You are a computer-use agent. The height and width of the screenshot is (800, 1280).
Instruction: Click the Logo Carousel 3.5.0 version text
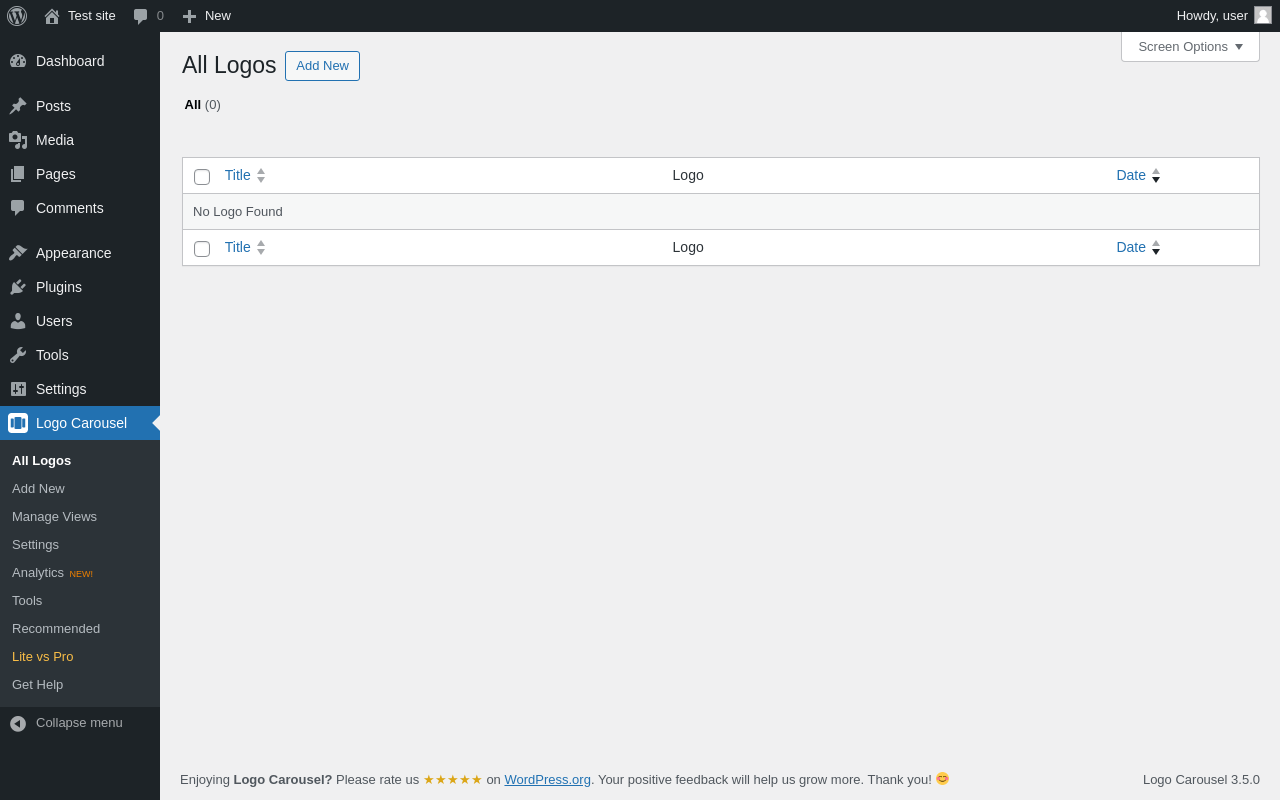tap(1201, 779)
